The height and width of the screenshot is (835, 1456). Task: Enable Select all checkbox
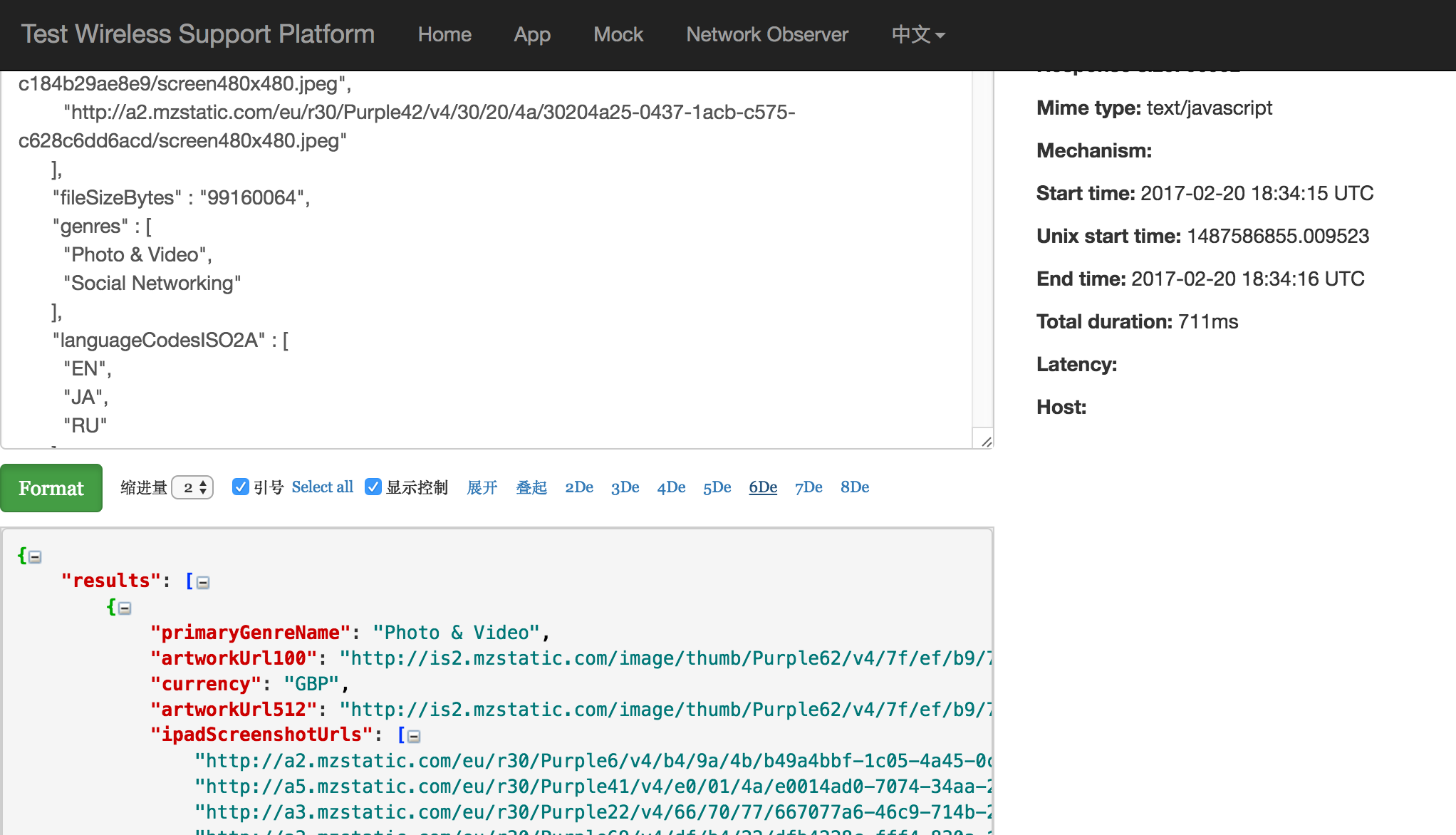322,487
